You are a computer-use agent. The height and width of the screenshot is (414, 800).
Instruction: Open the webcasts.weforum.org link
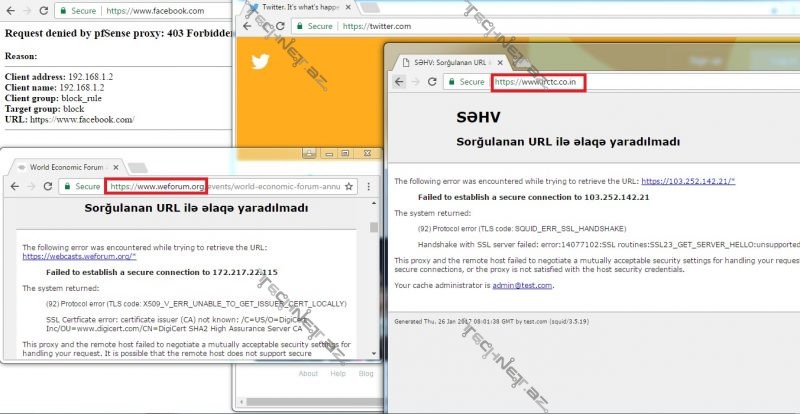click(79, 256)
